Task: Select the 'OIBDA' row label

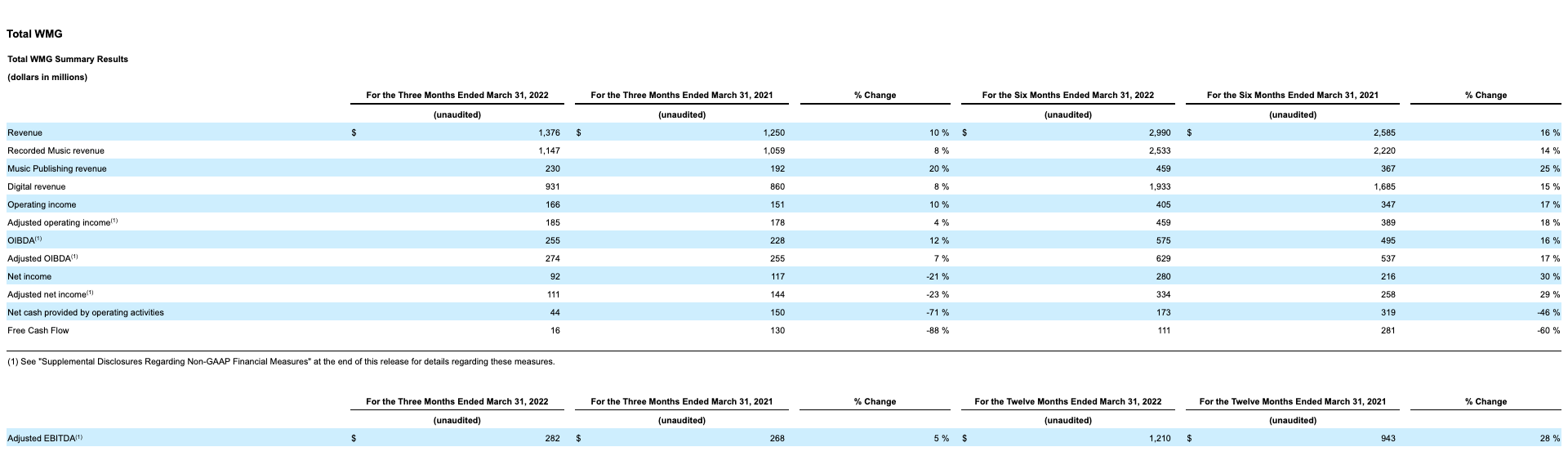Action: tap(24, 240)
